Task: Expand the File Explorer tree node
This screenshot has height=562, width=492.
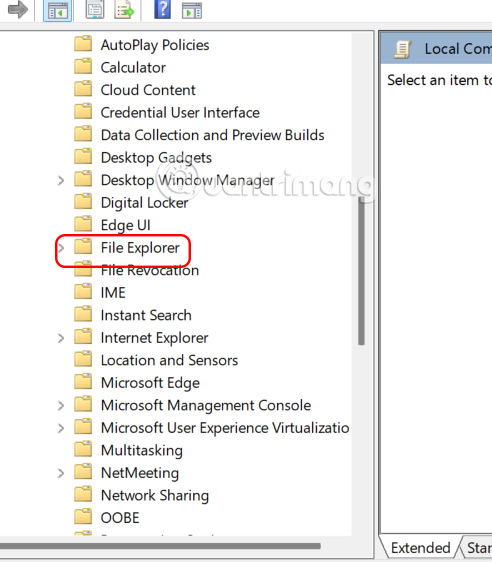Action: click(61, 248)
